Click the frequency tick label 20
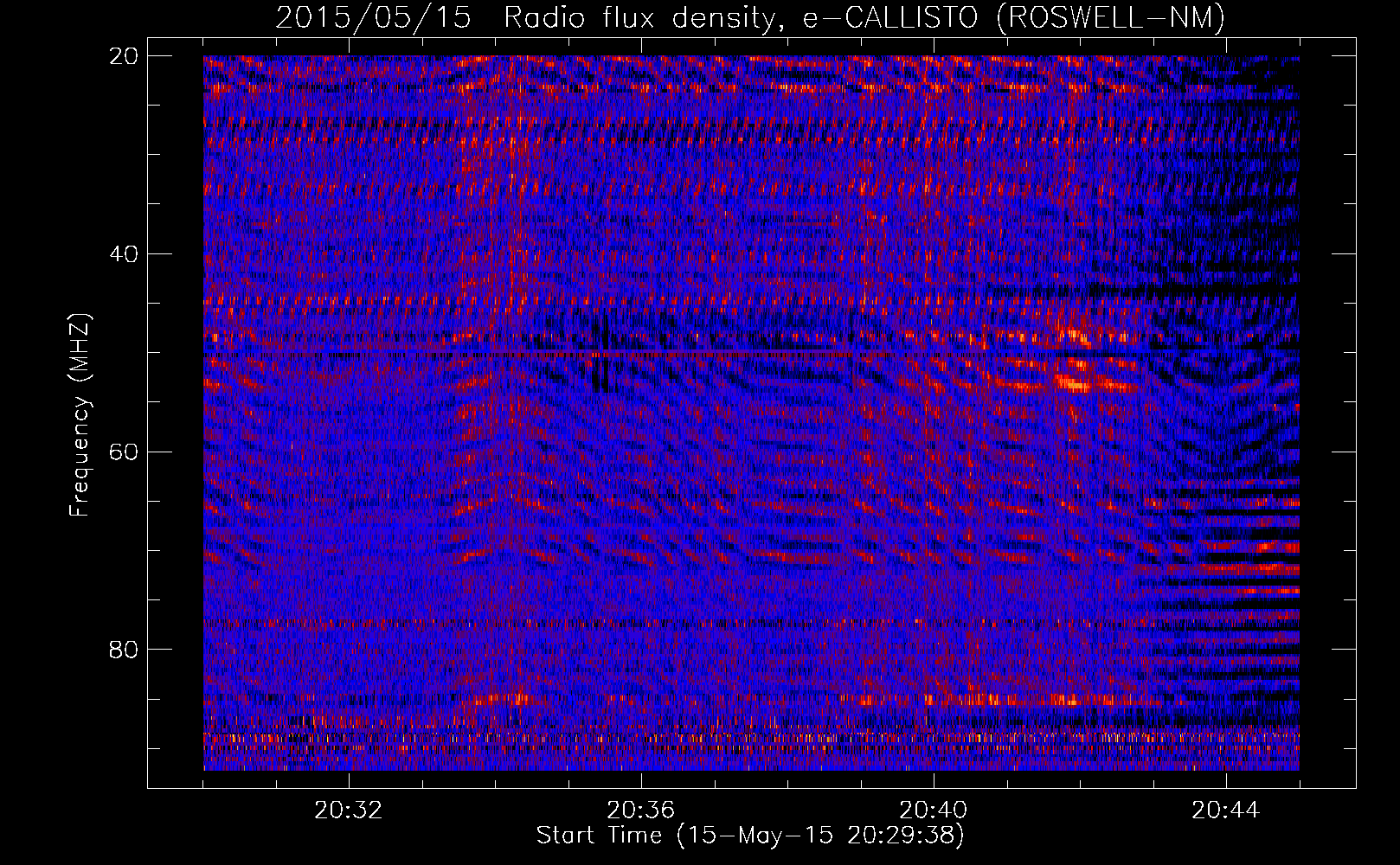 point(123,56)
